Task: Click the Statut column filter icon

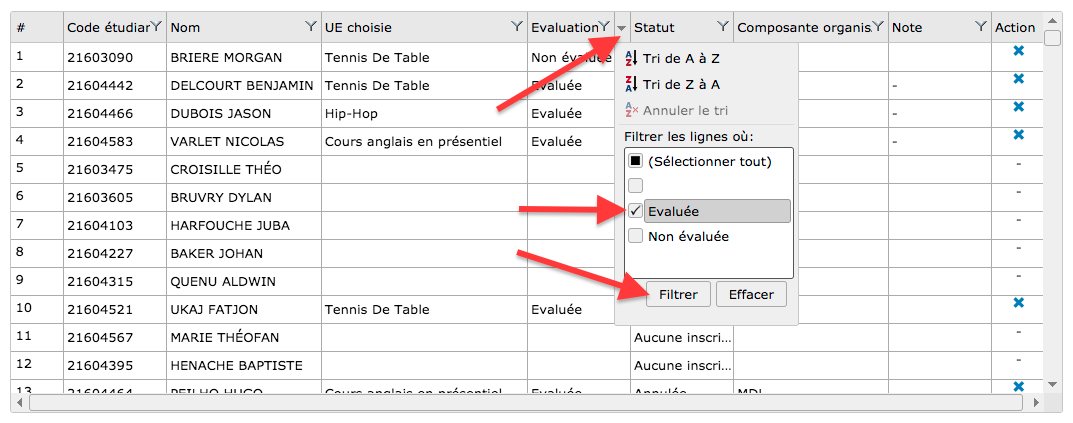Action: click(x=723, y=27)
